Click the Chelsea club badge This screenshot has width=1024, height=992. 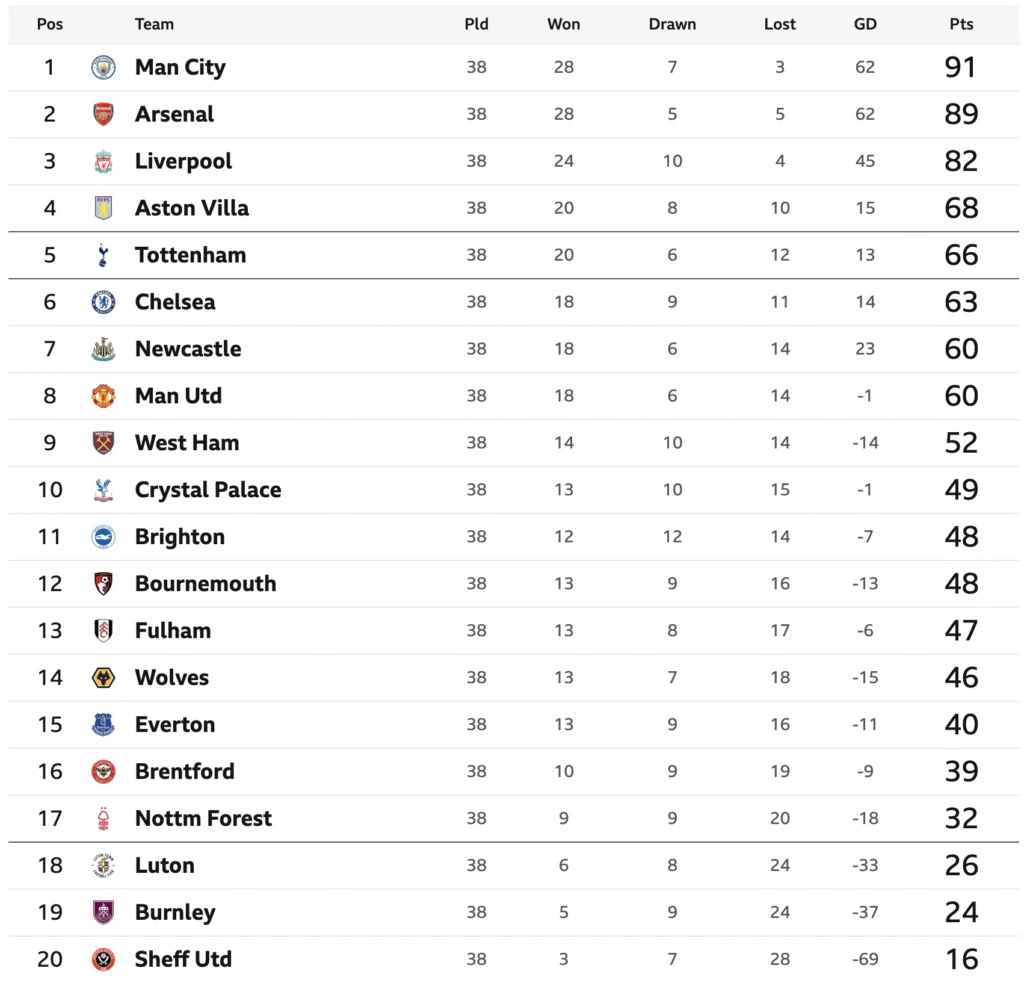(x=103, y=302)
